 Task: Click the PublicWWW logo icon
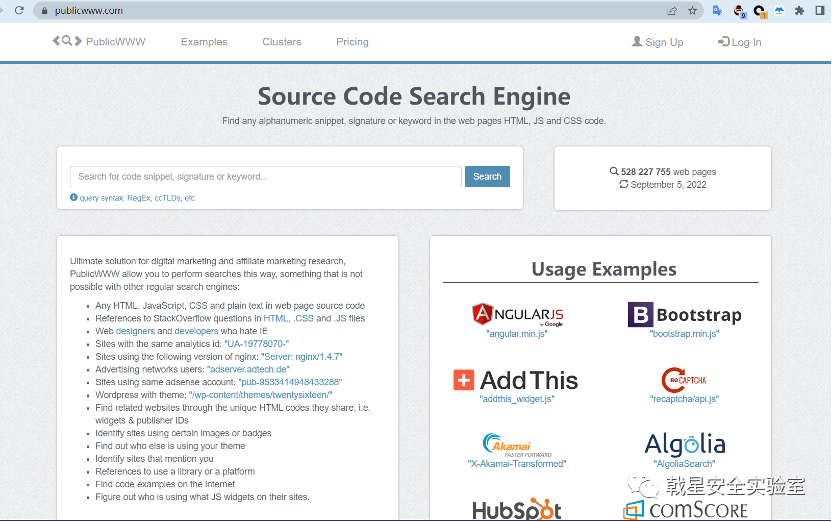[x=67, y=41]
